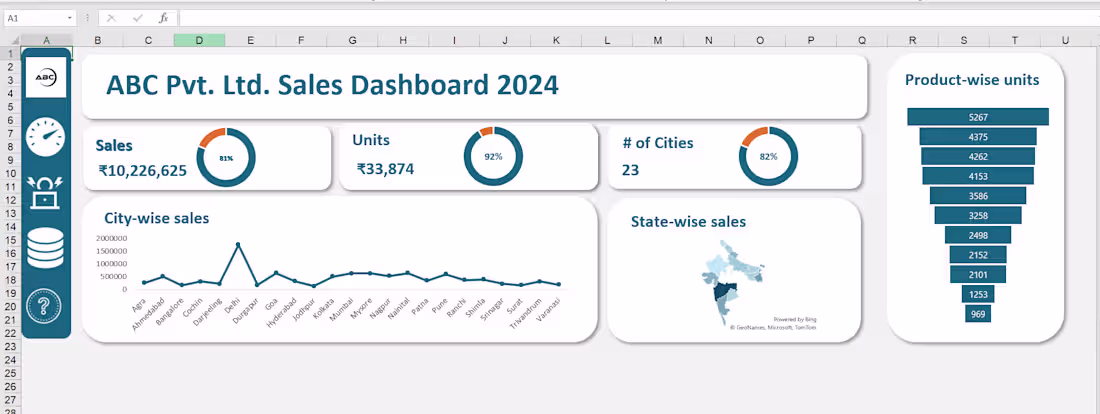1100x414 pixels.
Task: Select row 1 header
Action: [x=11, y=53]
